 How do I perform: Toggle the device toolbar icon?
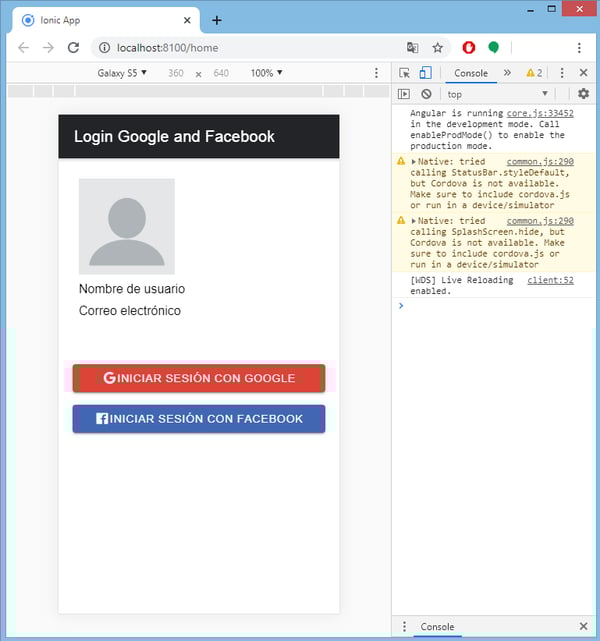424,73
